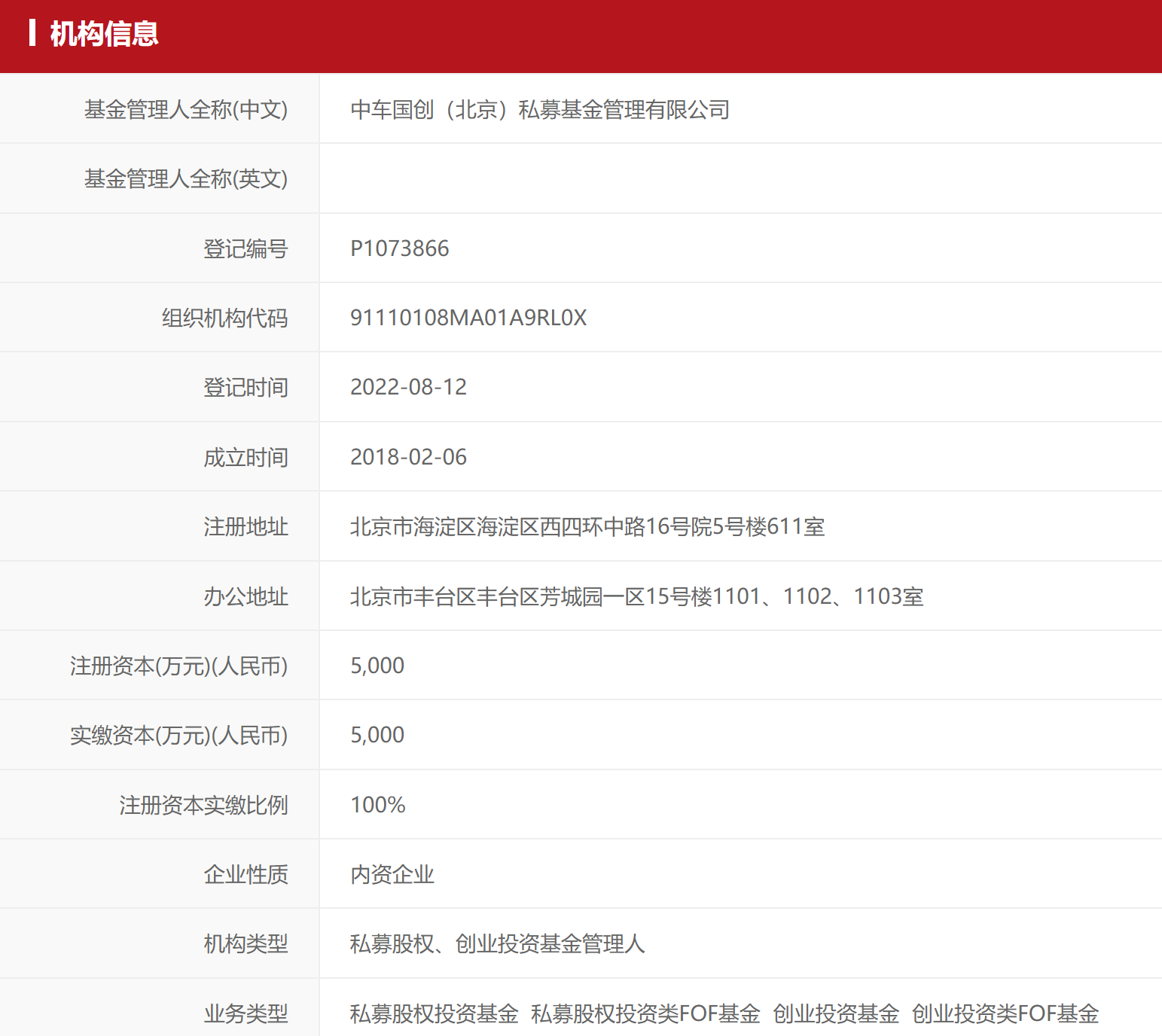
Task: Click the label 基金管理人全称(中文)
Action: tap(186, 110)
